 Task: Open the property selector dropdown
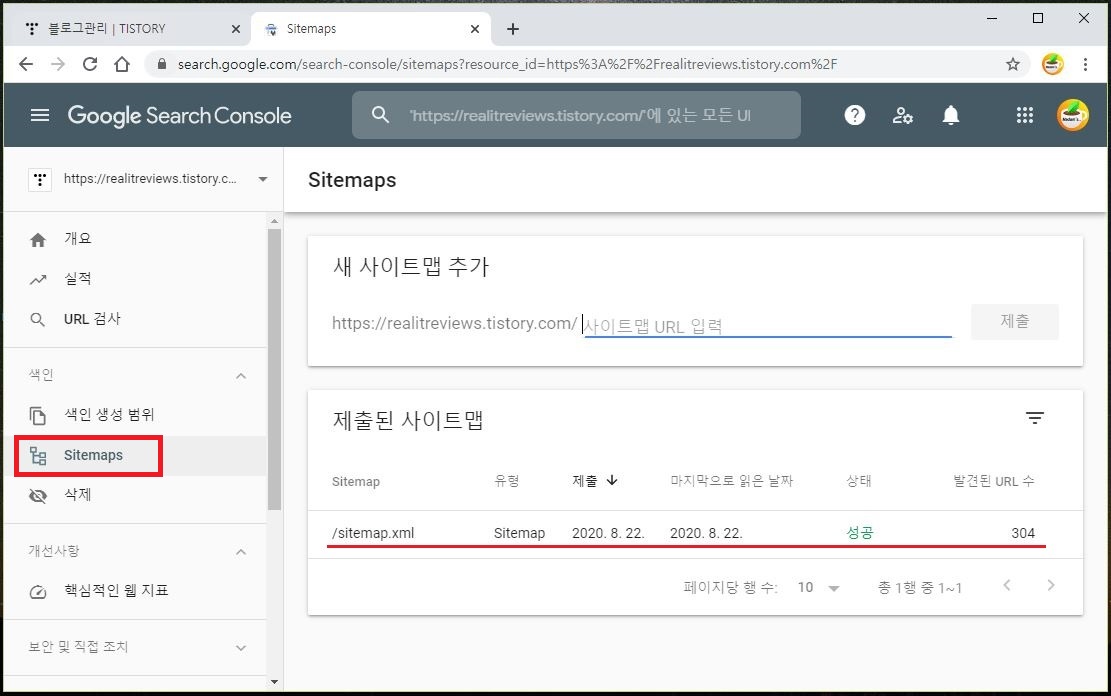pyautogui.click(x=148, y=179)
